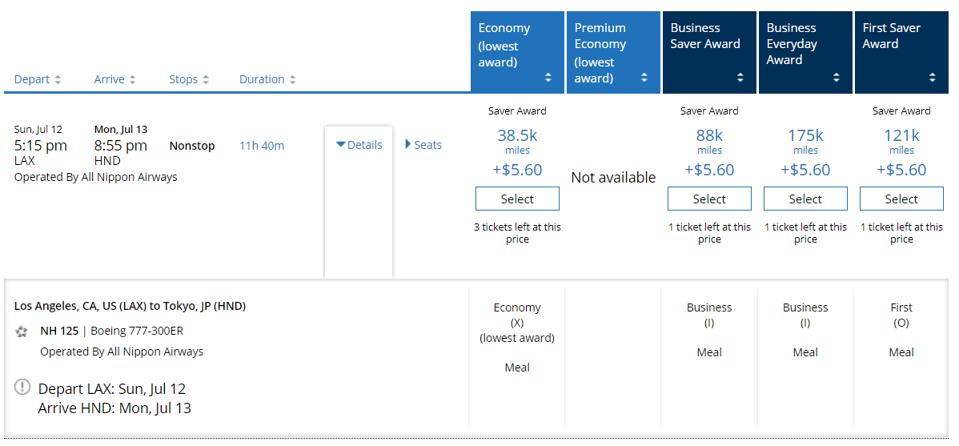Collapse the flight Details expander
Image resolution: width=959 pixels, height=446 pixels.
pyautogui.click(x=359, y=145)
